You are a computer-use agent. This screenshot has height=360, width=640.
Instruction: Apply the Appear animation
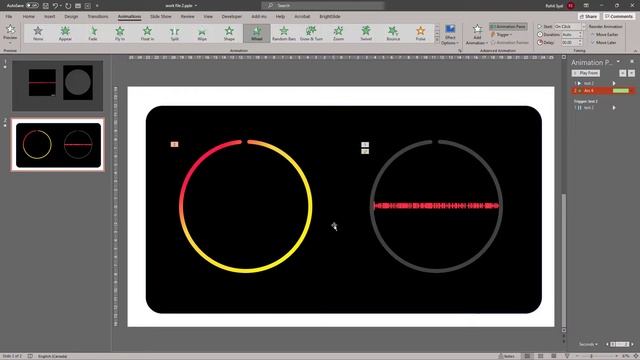coord(65,33)
